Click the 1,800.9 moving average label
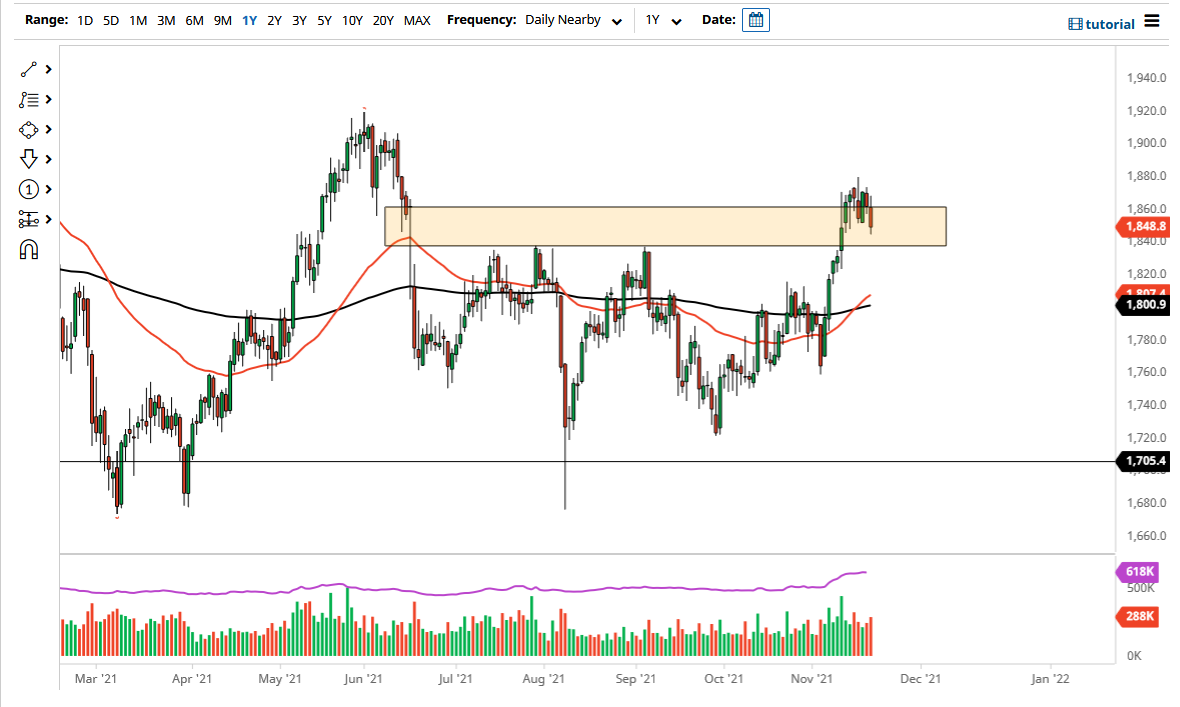 pyautogui.click(x=1142, y=305)
